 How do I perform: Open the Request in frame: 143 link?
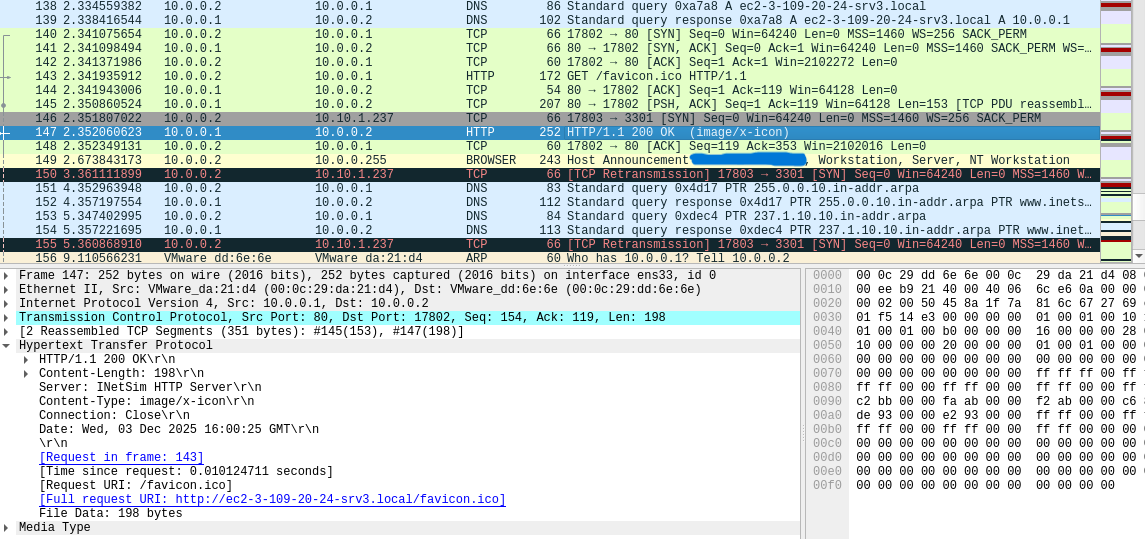point(121,457)
